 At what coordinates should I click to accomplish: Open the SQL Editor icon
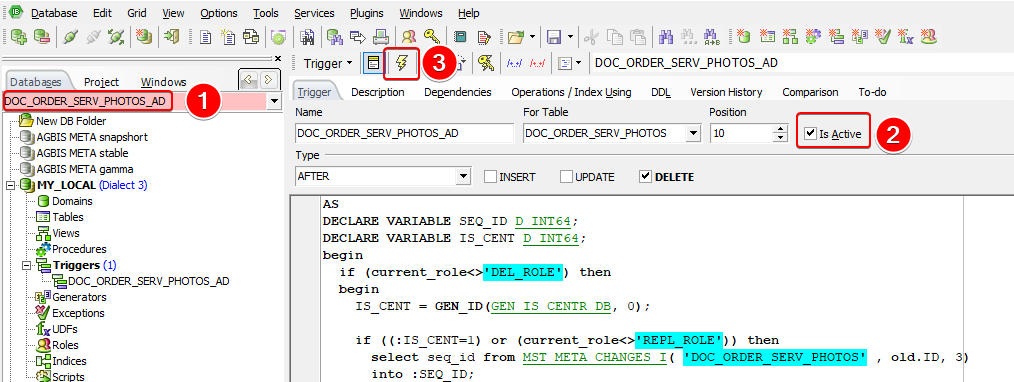206,36
